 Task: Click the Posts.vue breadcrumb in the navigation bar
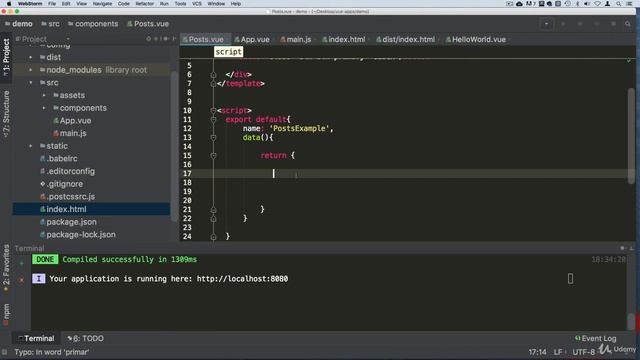(x=148, y=24)
